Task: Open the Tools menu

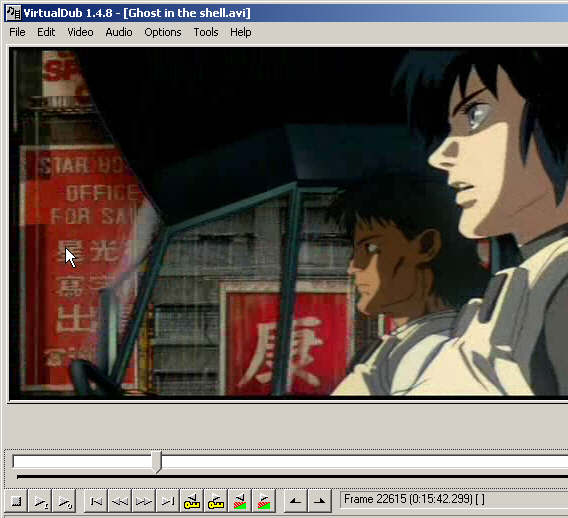Action: click(x=206, y=32)
